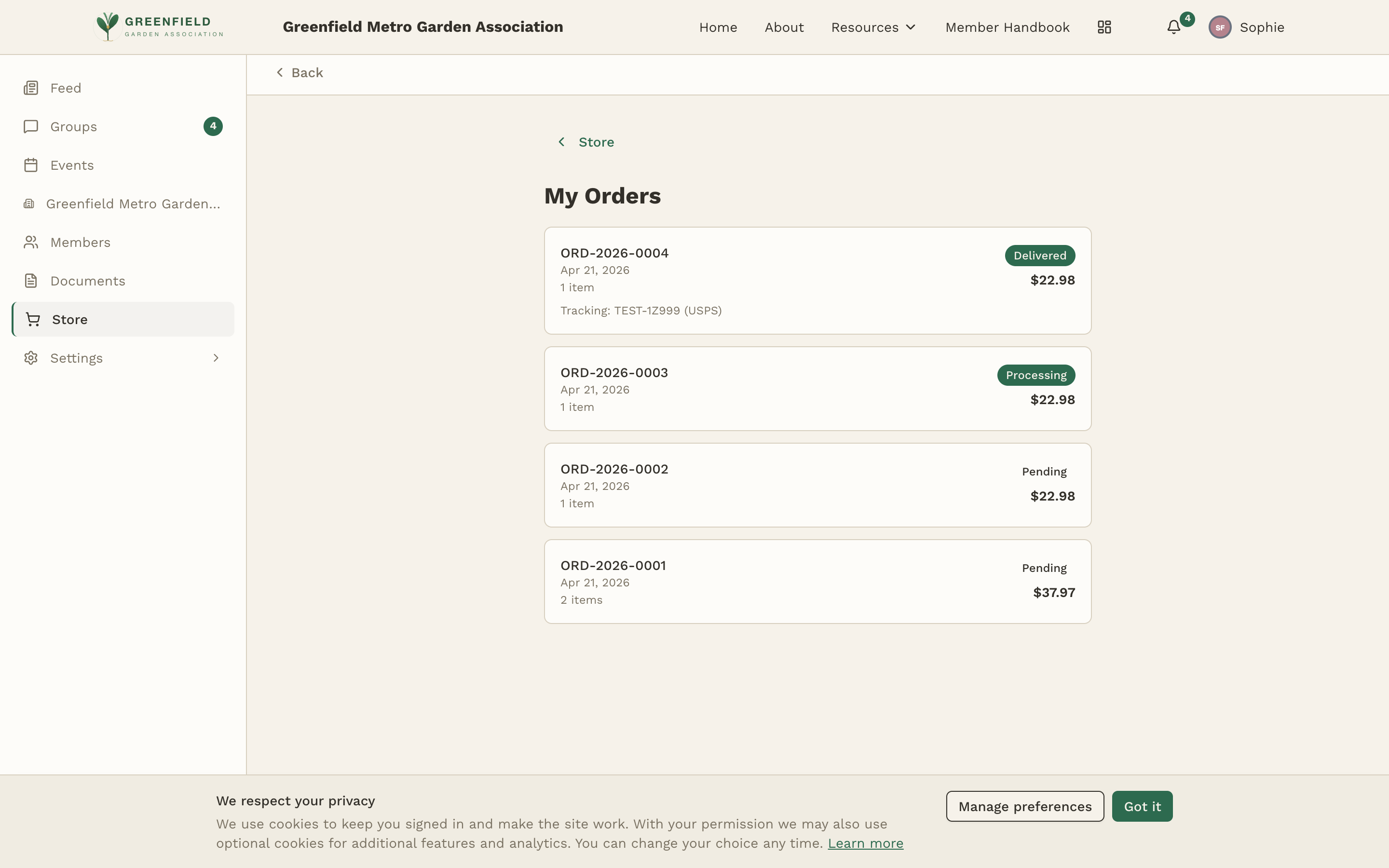Open the apps grid icon in header

[x=1104, y=27]
